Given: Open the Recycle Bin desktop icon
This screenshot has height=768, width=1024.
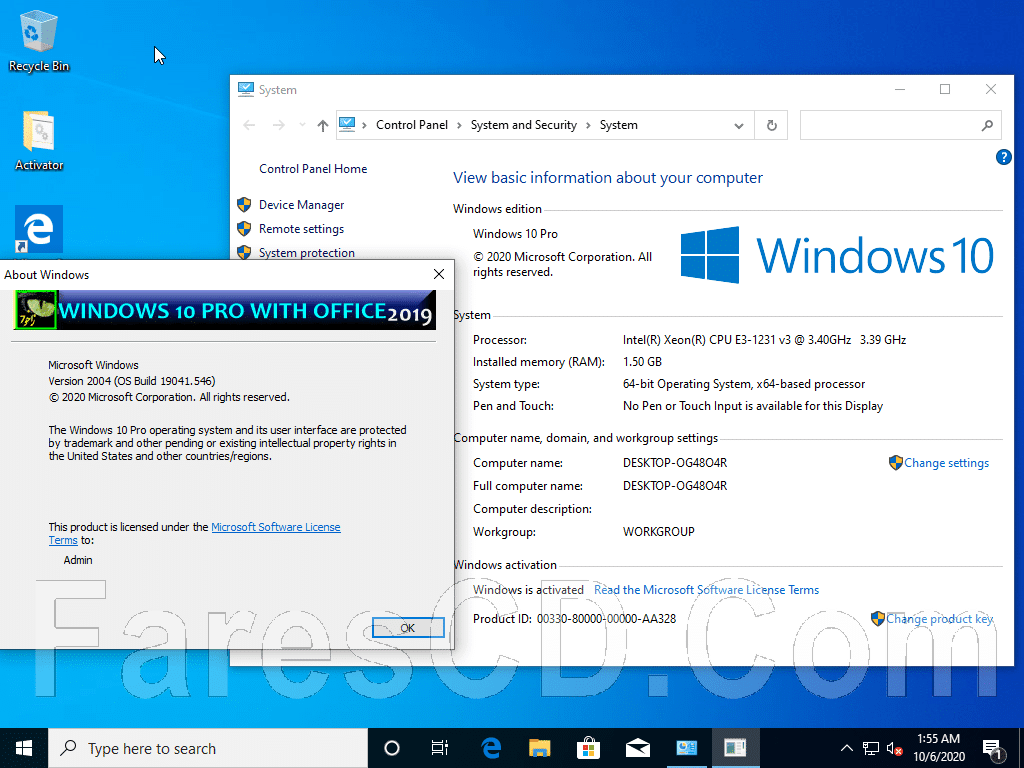Looking at the screenshot, I should (38, 39).
